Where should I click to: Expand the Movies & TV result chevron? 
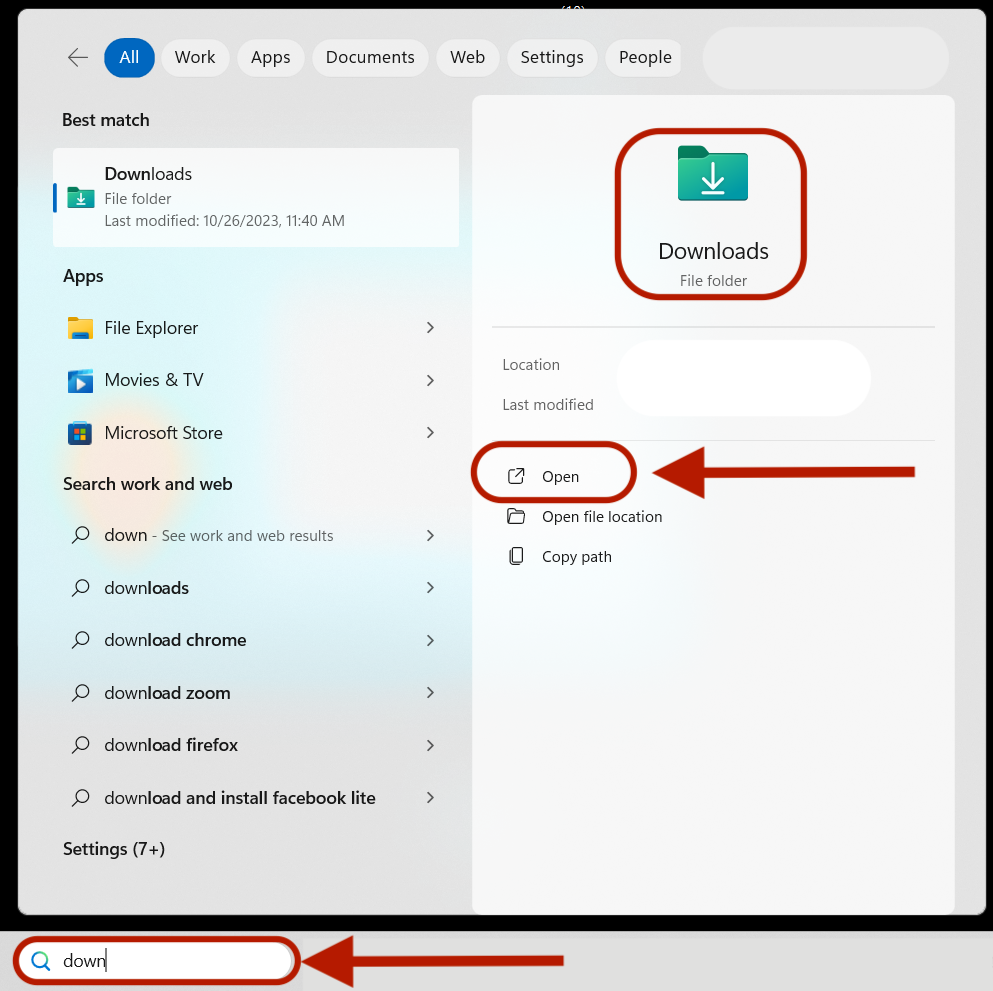pyautogui.click(x=430, y=381)
